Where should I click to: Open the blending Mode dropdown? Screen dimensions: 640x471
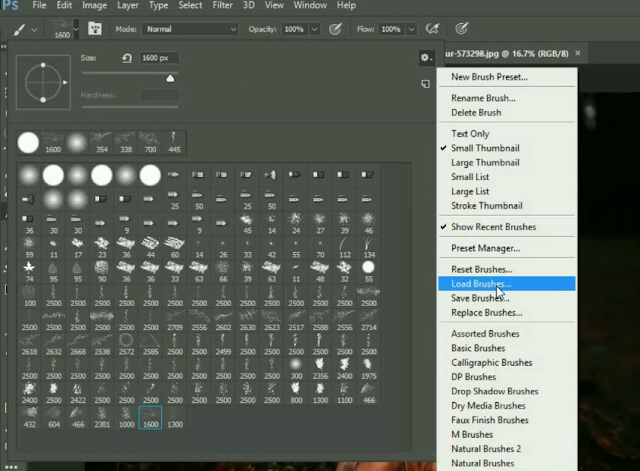tap(190, 29)
